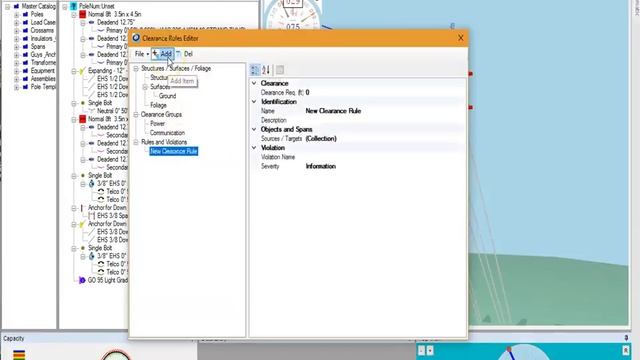Screen dimensions: 640x360
Task: Click the Equipment catalog icon
Action: point(25,71)
